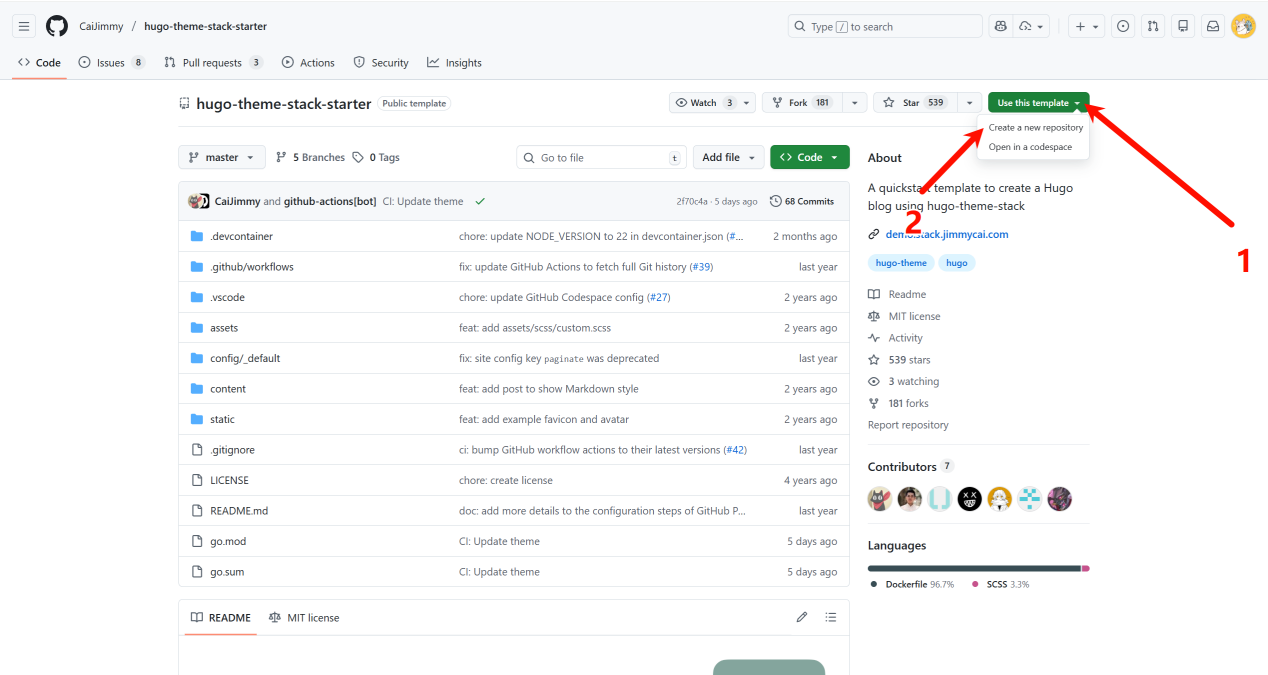Open demo.stack.jimmycai.com website link

(x=947, y=234)
